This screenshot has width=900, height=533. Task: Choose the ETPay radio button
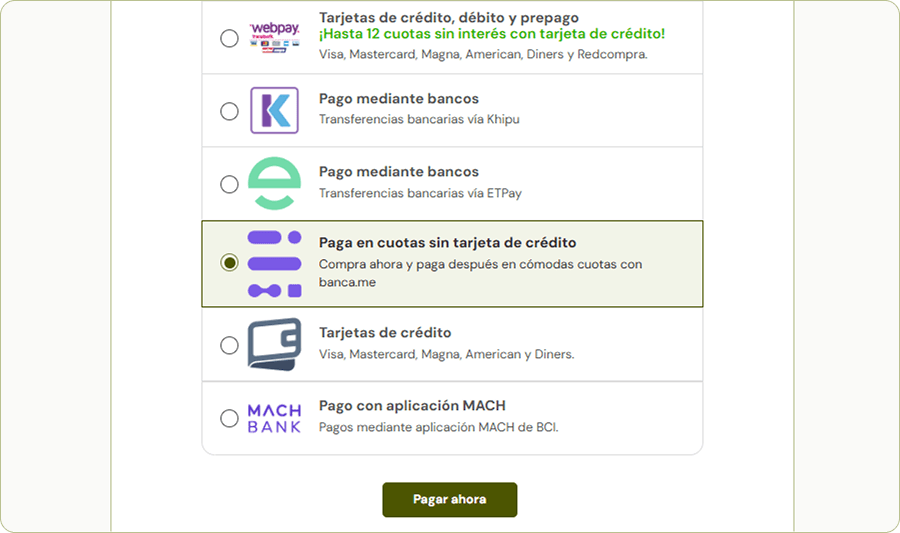[x=229, y=184]
